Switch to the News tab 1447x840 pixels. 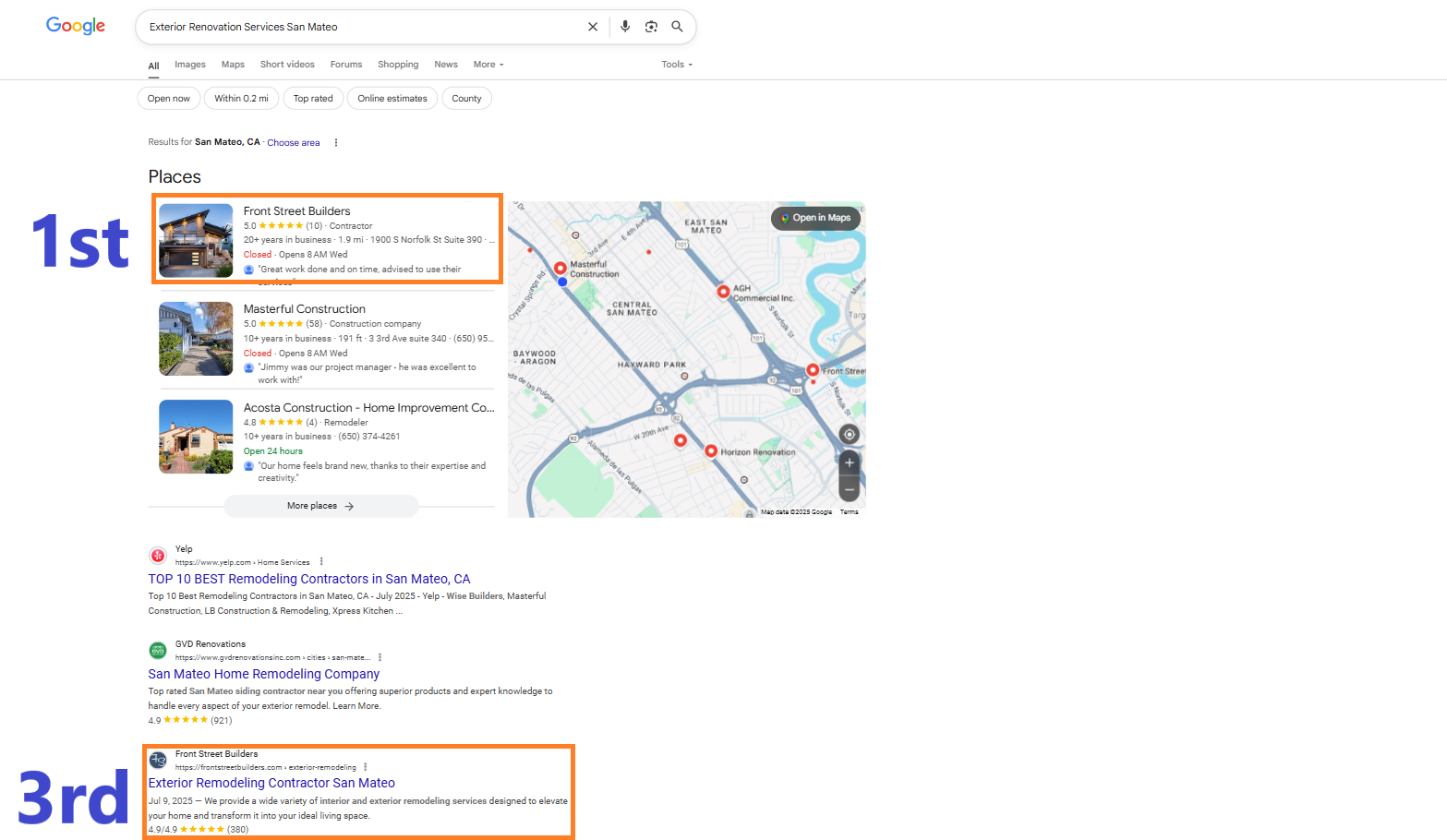click(x=446, y=65)
